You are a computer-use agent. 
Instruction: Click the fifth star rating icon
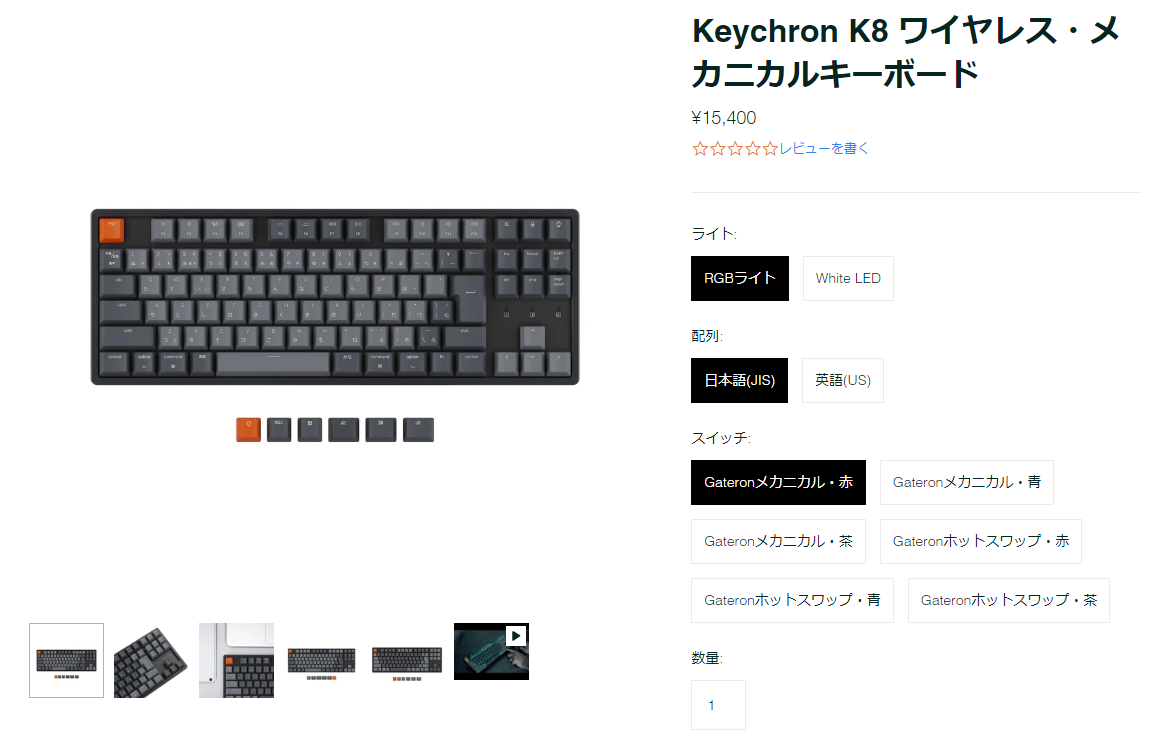coord(770,149)
